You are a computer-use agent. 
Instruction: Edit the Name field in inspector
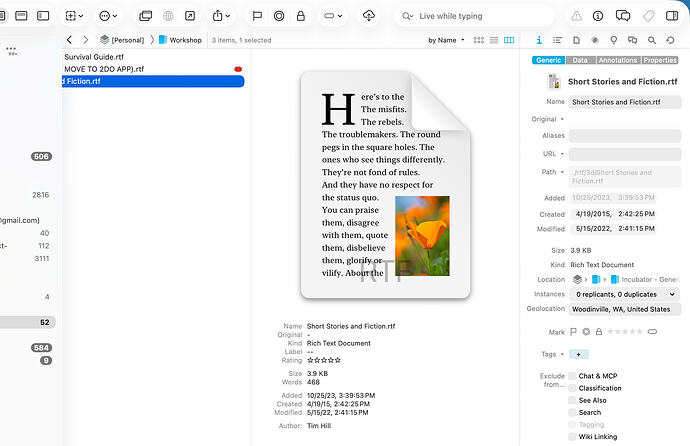(625, 102)
